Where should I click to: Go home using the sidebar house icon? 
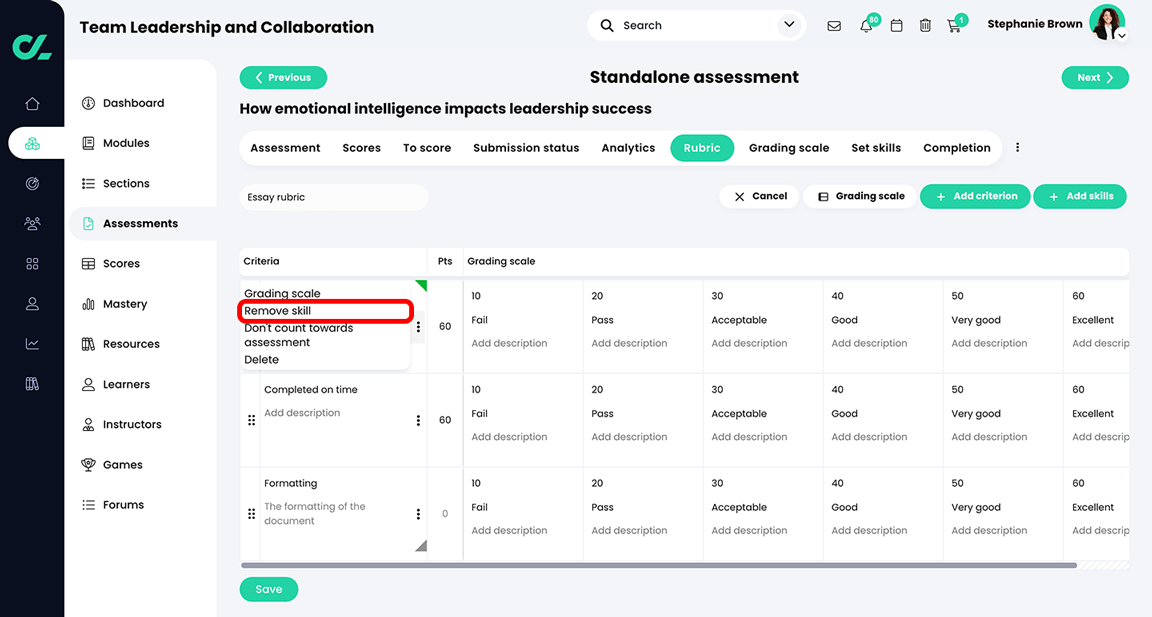click(32, 102)
